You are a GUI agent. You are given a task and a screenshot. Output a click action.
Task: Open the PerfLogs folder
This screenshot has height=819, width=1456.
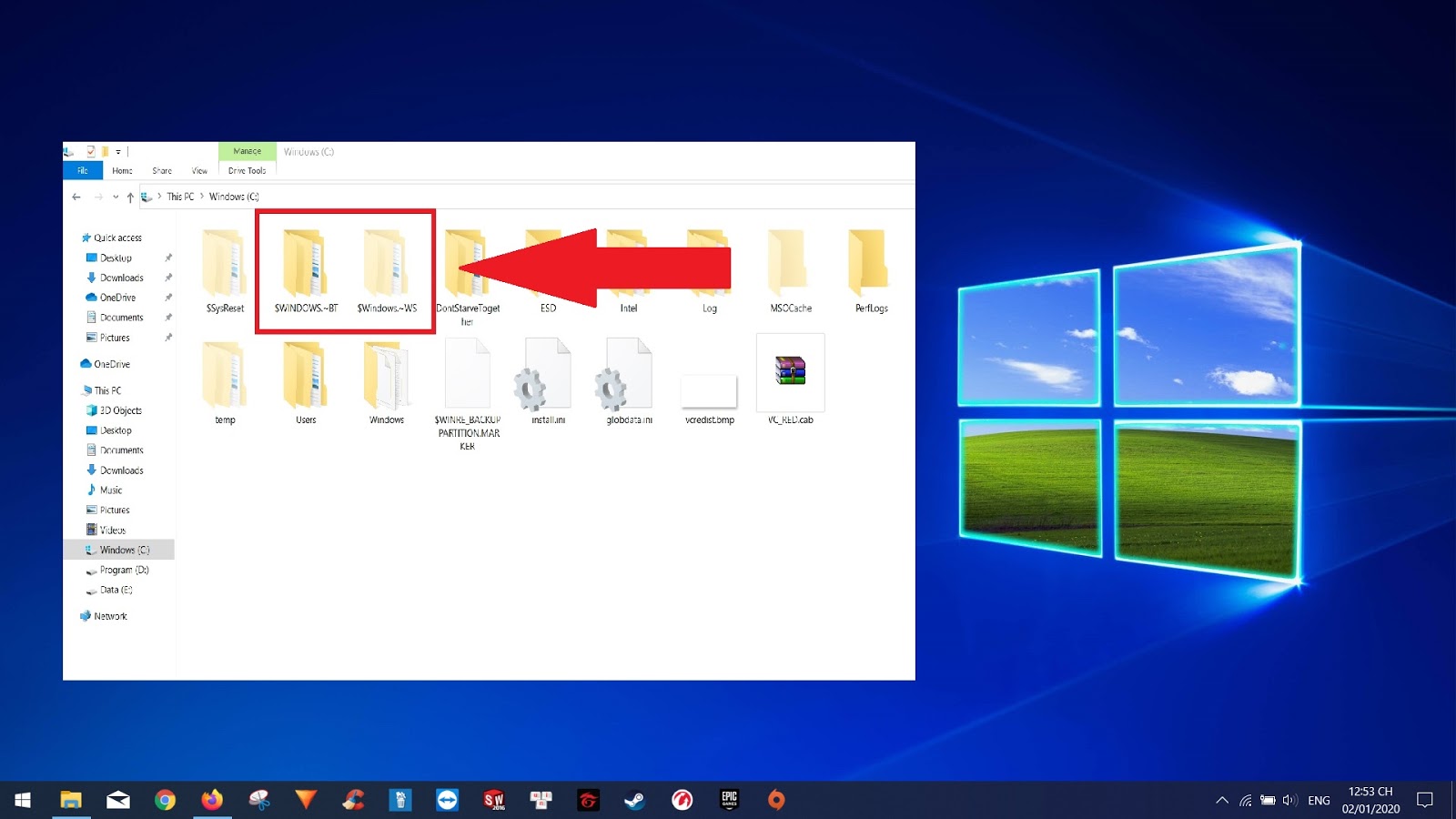click(871, 271)
